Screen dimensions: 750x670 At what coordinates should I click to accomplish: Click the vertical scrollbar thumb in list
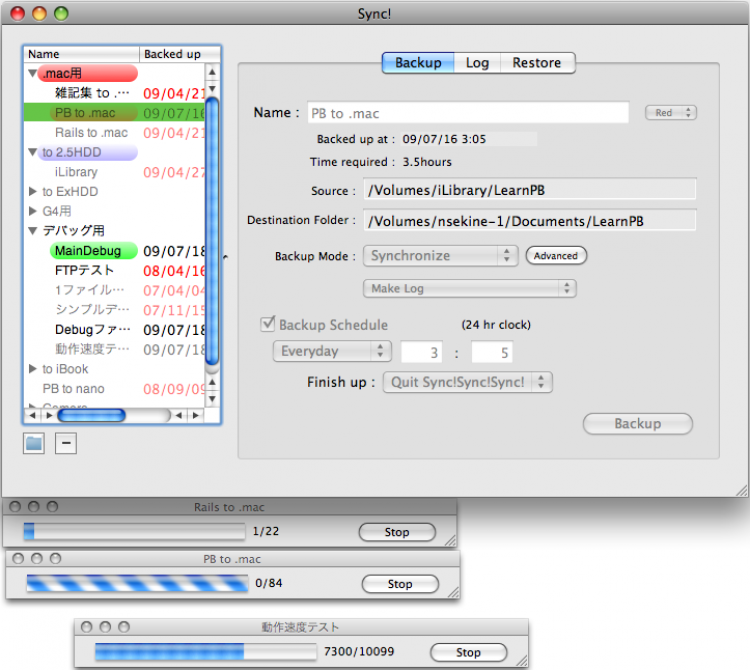click(x=212, y=231)
